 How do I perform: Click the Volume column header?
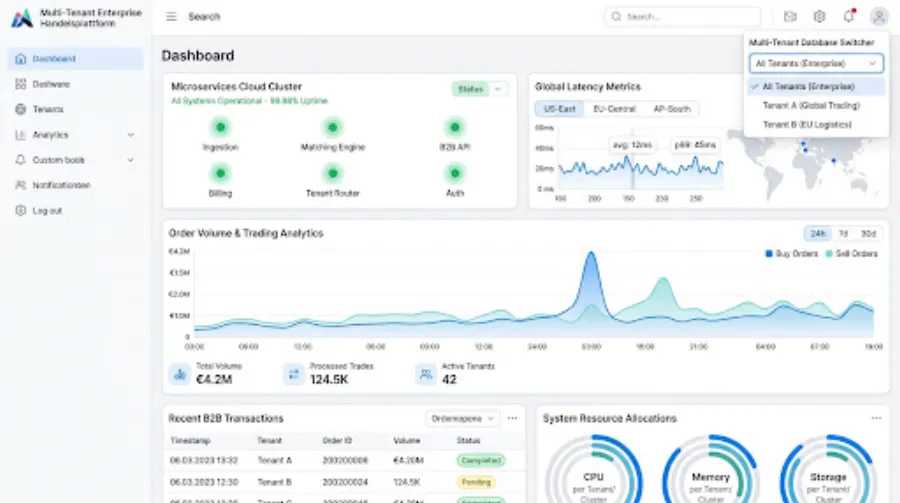pos(406,441)
